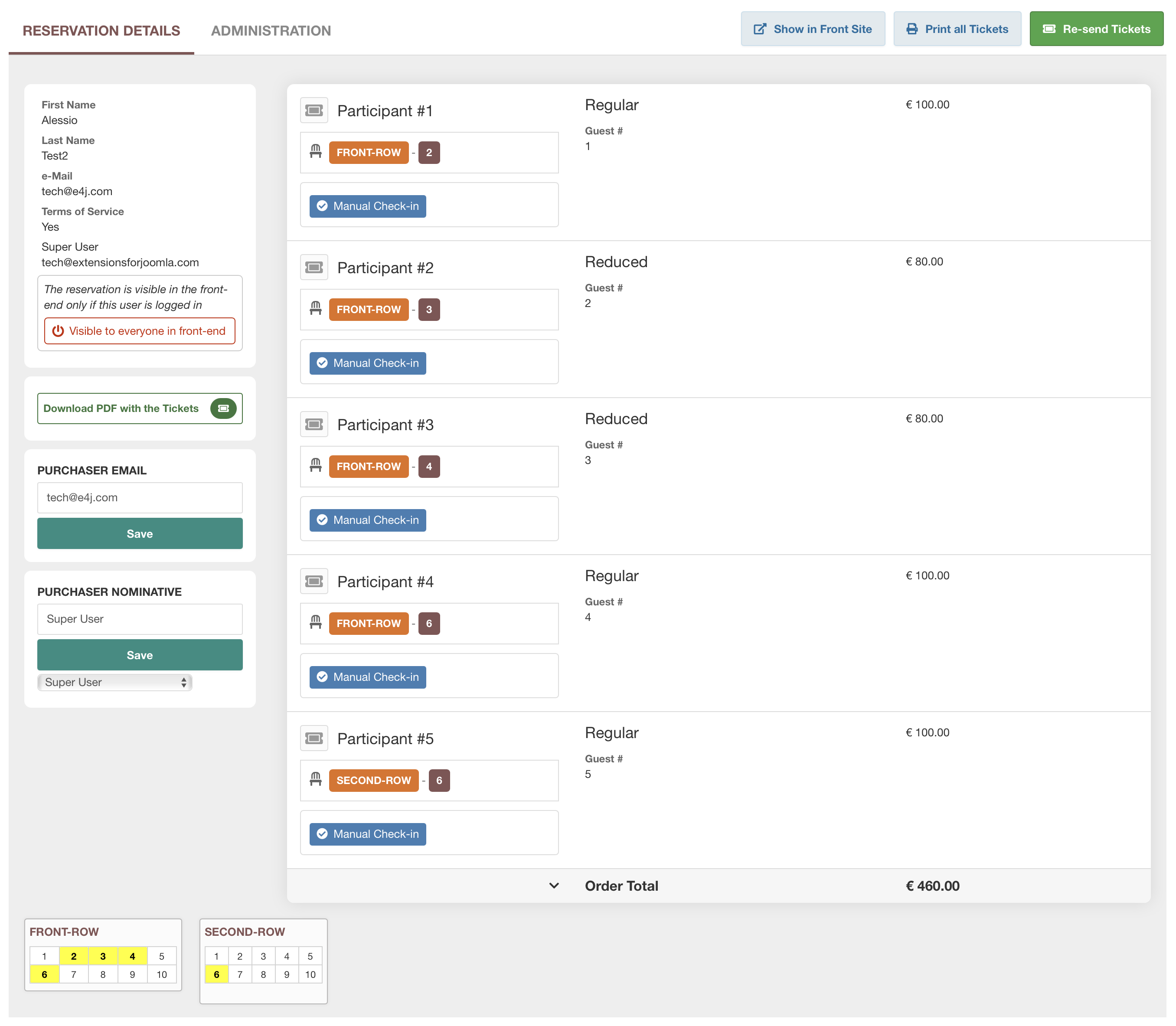Click the seat chair icon for Participant #2

pos(316,309)
